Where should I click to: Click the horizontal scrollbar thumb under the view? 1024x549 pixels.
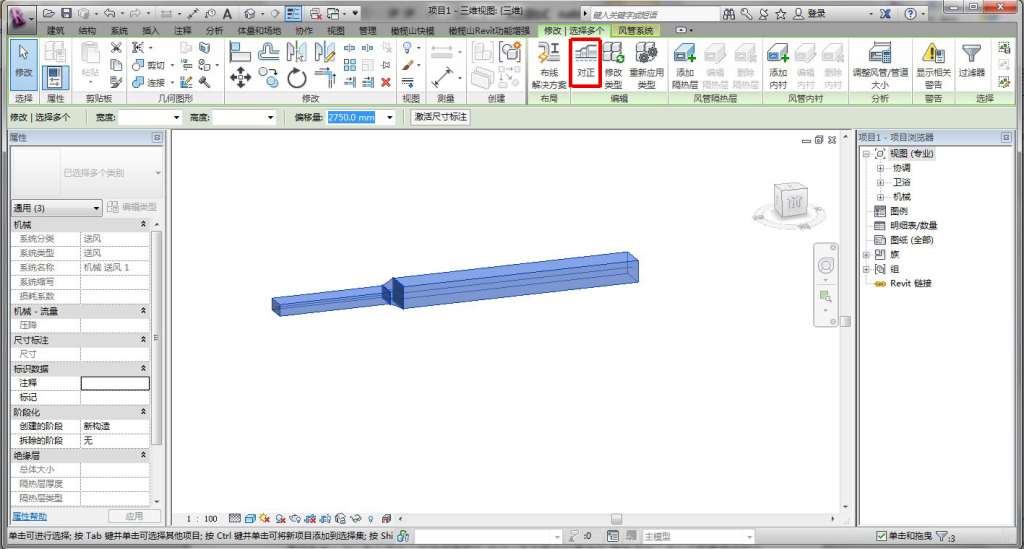[x=616, y=519]
